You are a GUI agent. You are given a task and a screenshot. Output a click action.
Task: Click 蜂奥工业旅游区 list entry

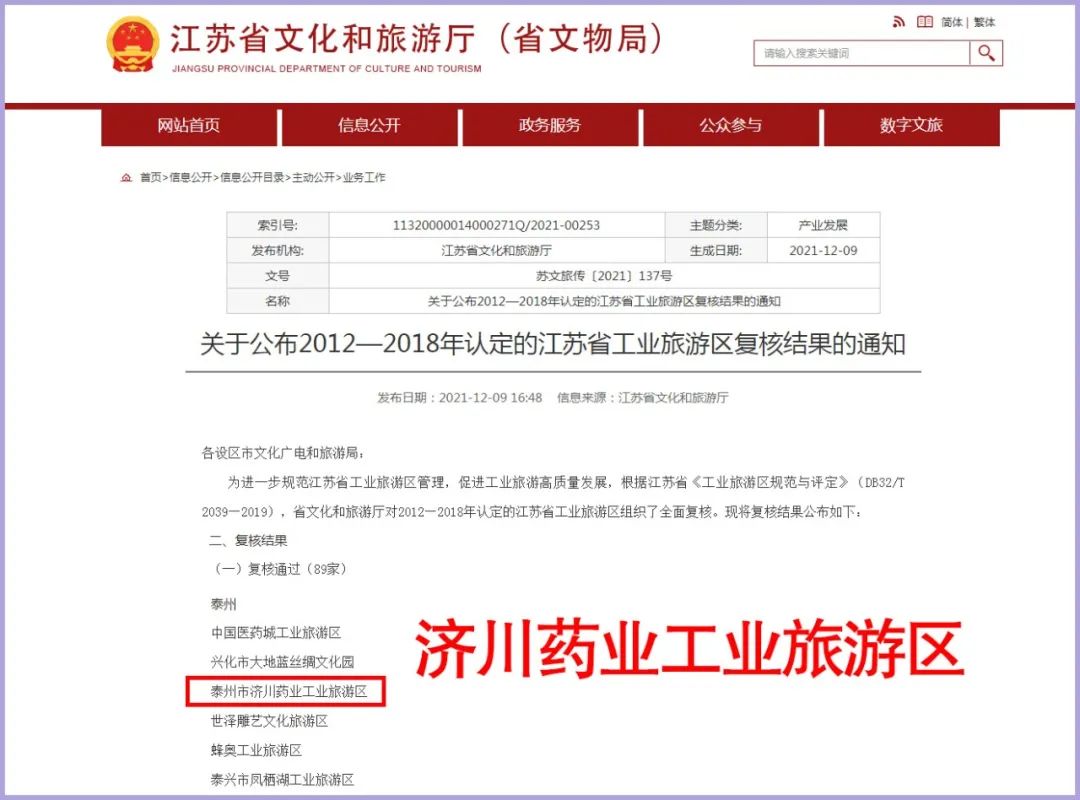point(256,750)
